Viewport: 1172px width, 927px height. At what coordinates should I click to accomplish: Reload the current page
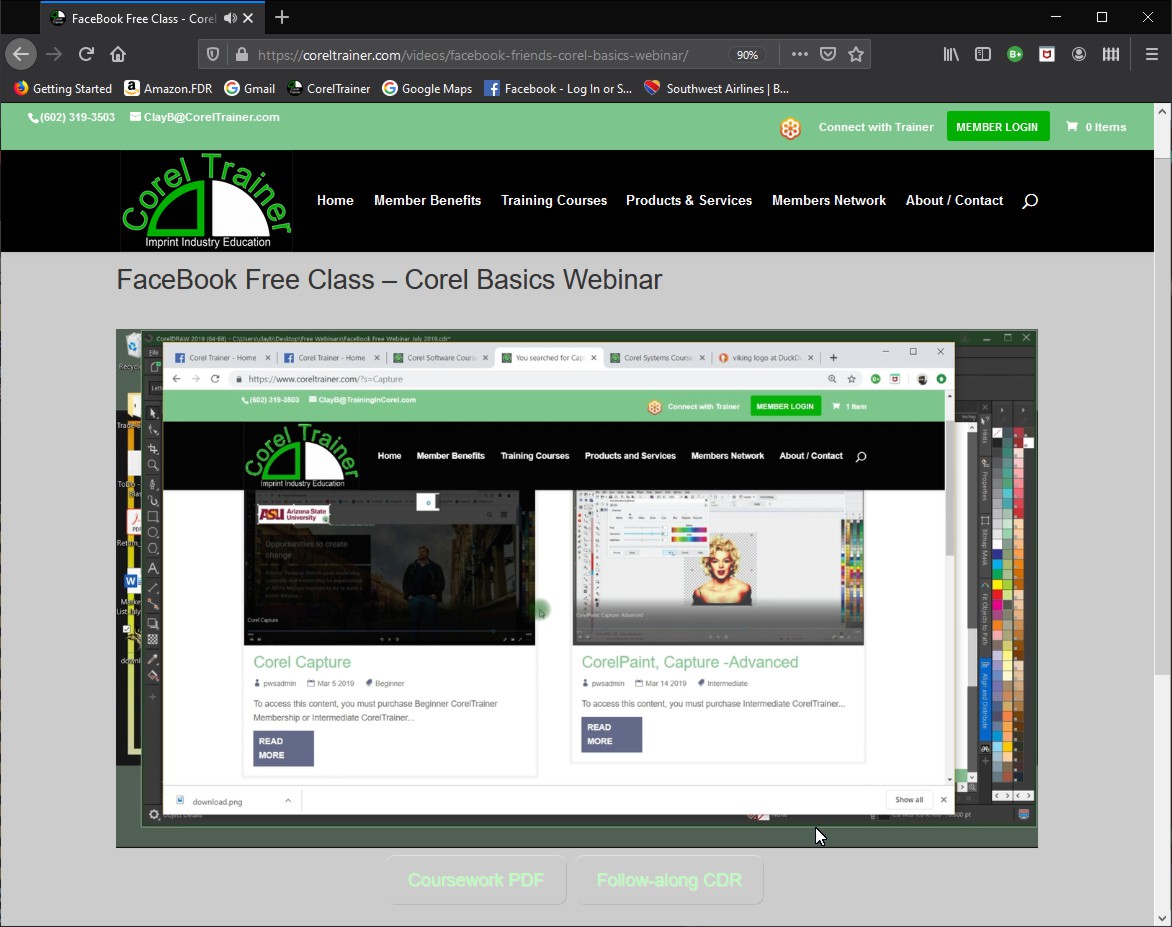click(x=86, y=54)
